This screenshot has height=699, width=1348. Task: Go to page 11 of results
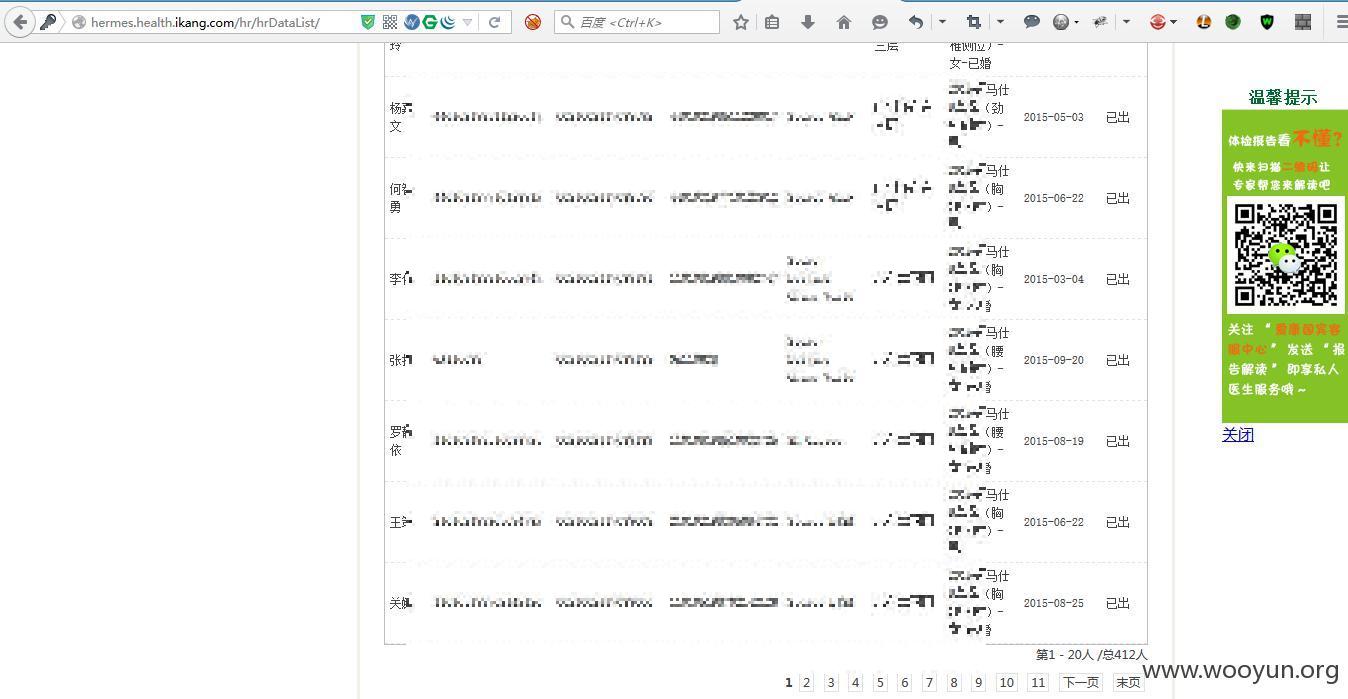click(x=1038, y=682)
